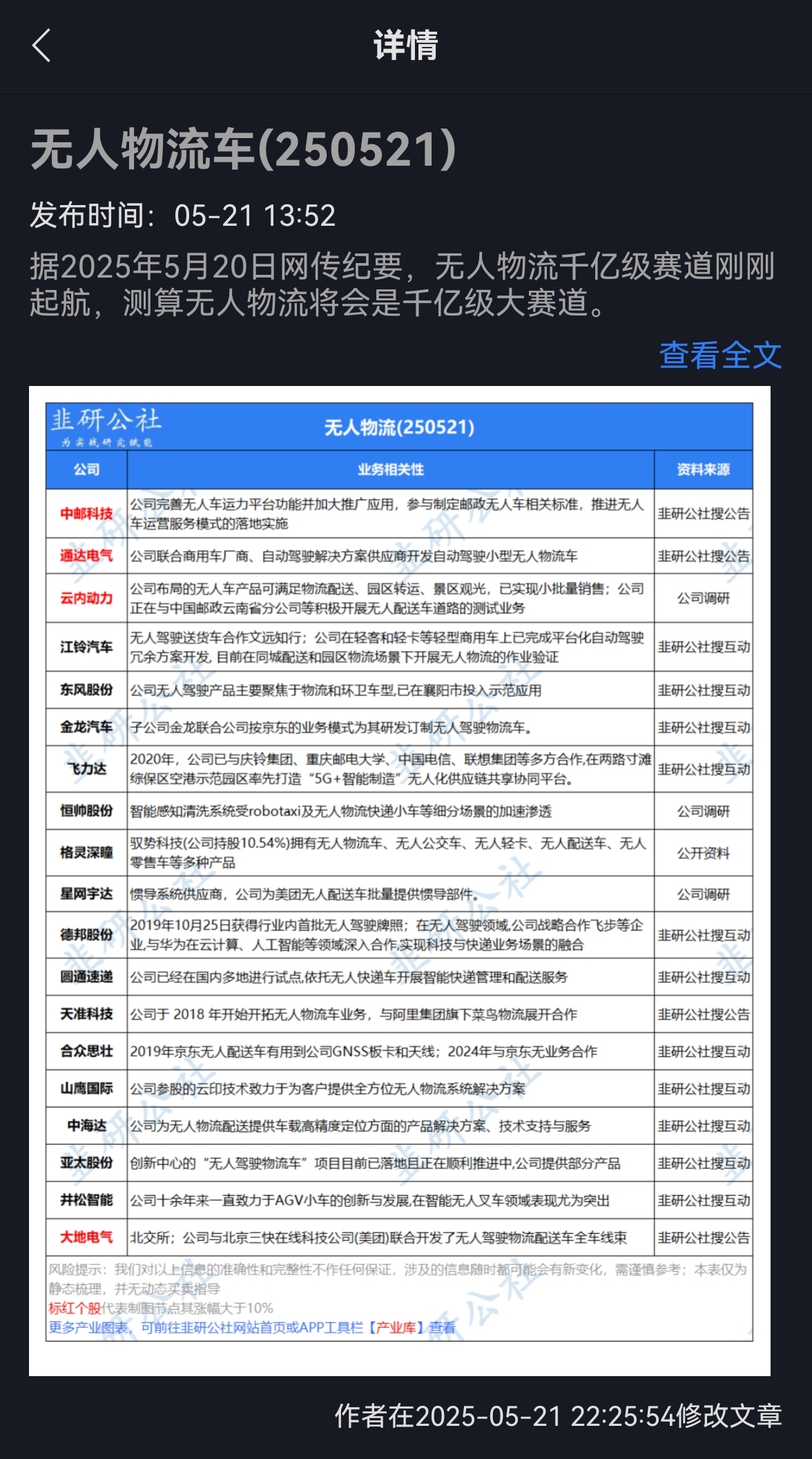The height and width of the screenshot is (1459, 812).
Task: Select the 东风股份 company cell
Action: [x=86, y=690]
